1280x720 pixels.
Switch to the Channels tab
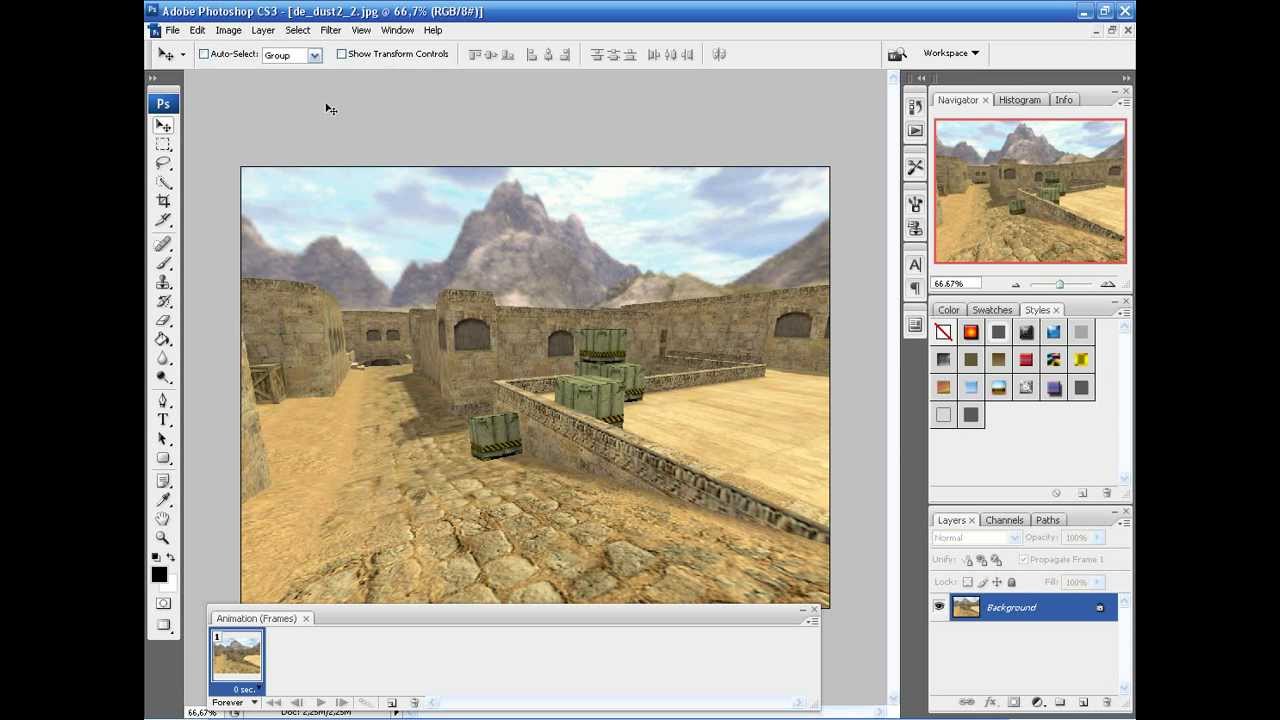coord(1004,520)
